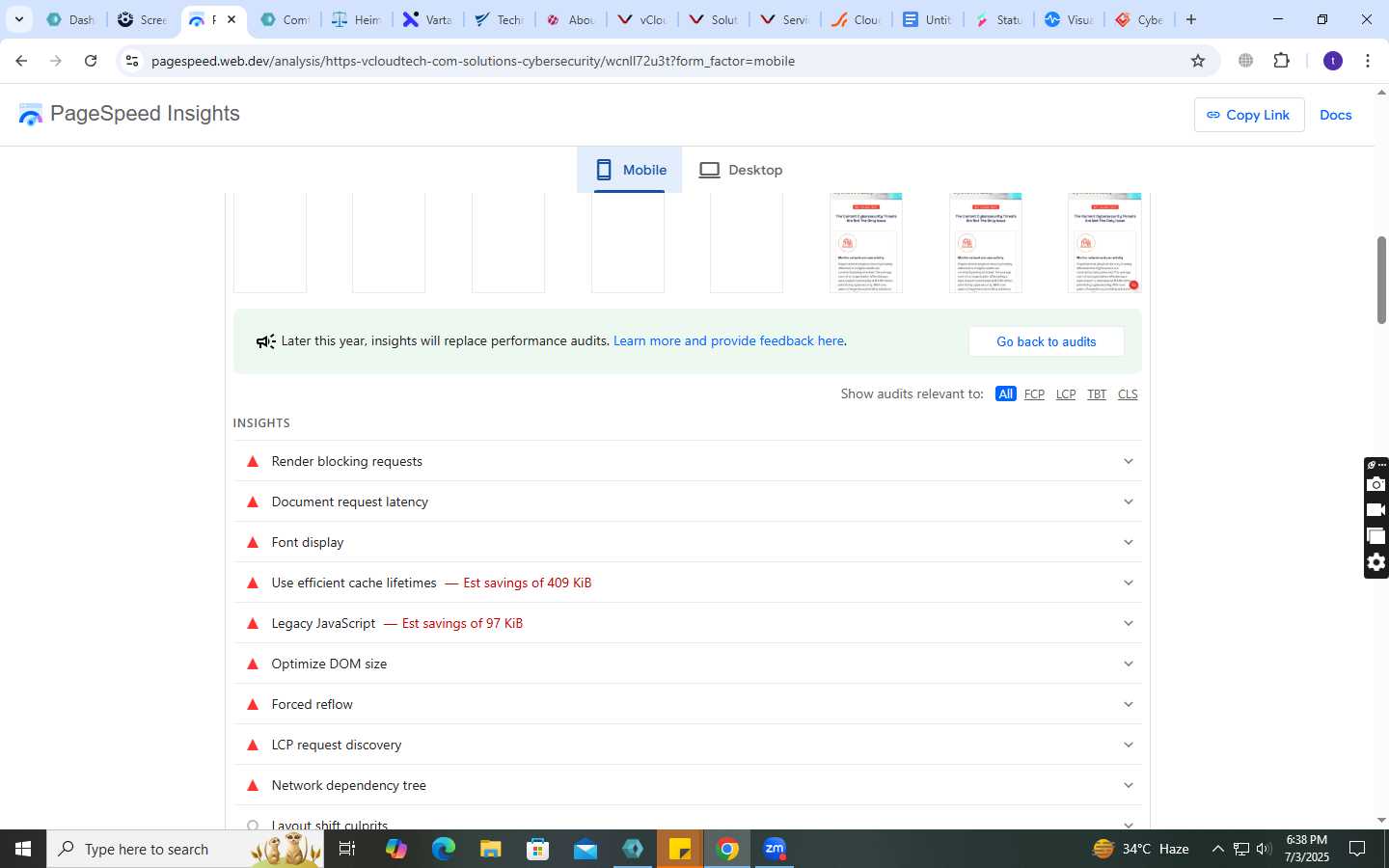Switch to the Desktop results tab
1389x868 pixels.
pos(741,170)
